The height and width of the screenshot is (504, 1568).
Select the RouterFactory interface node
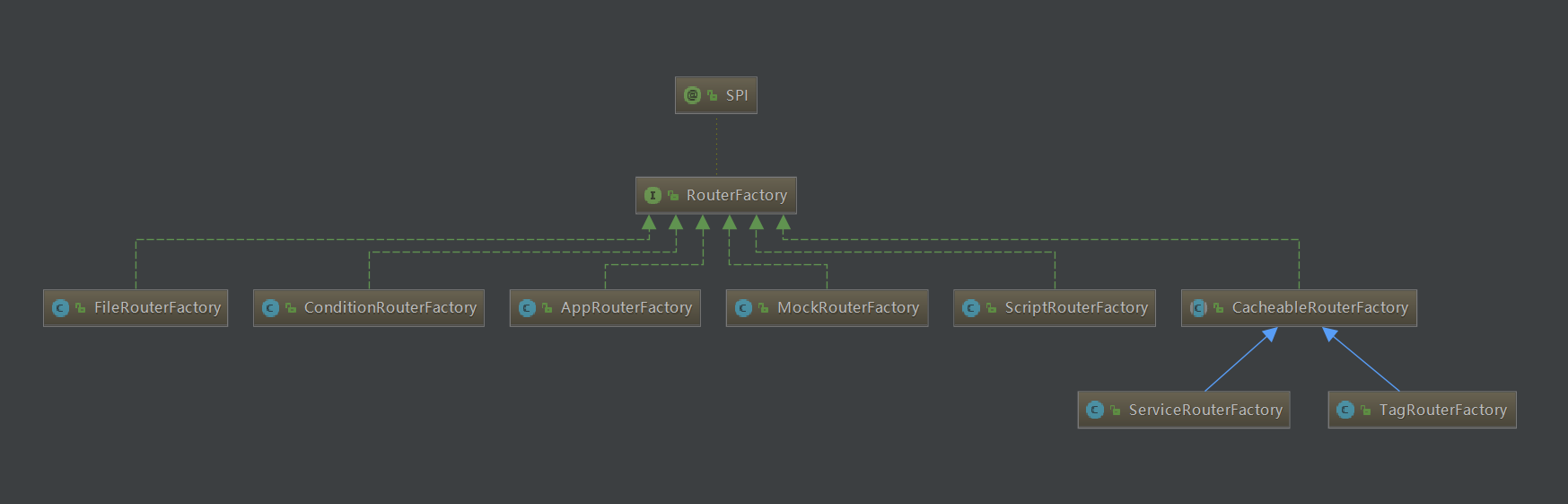[715, 195]
